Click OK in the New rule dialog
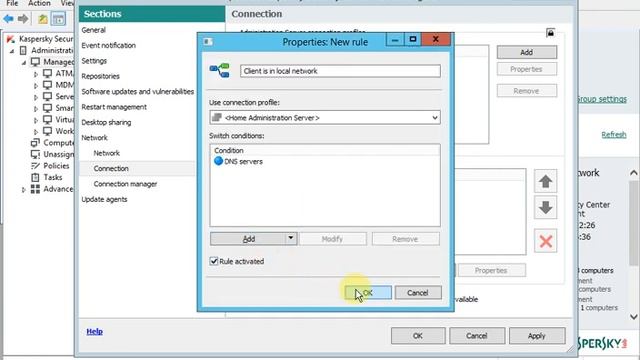Screen dimensions: 640x360 coord(368,293)
